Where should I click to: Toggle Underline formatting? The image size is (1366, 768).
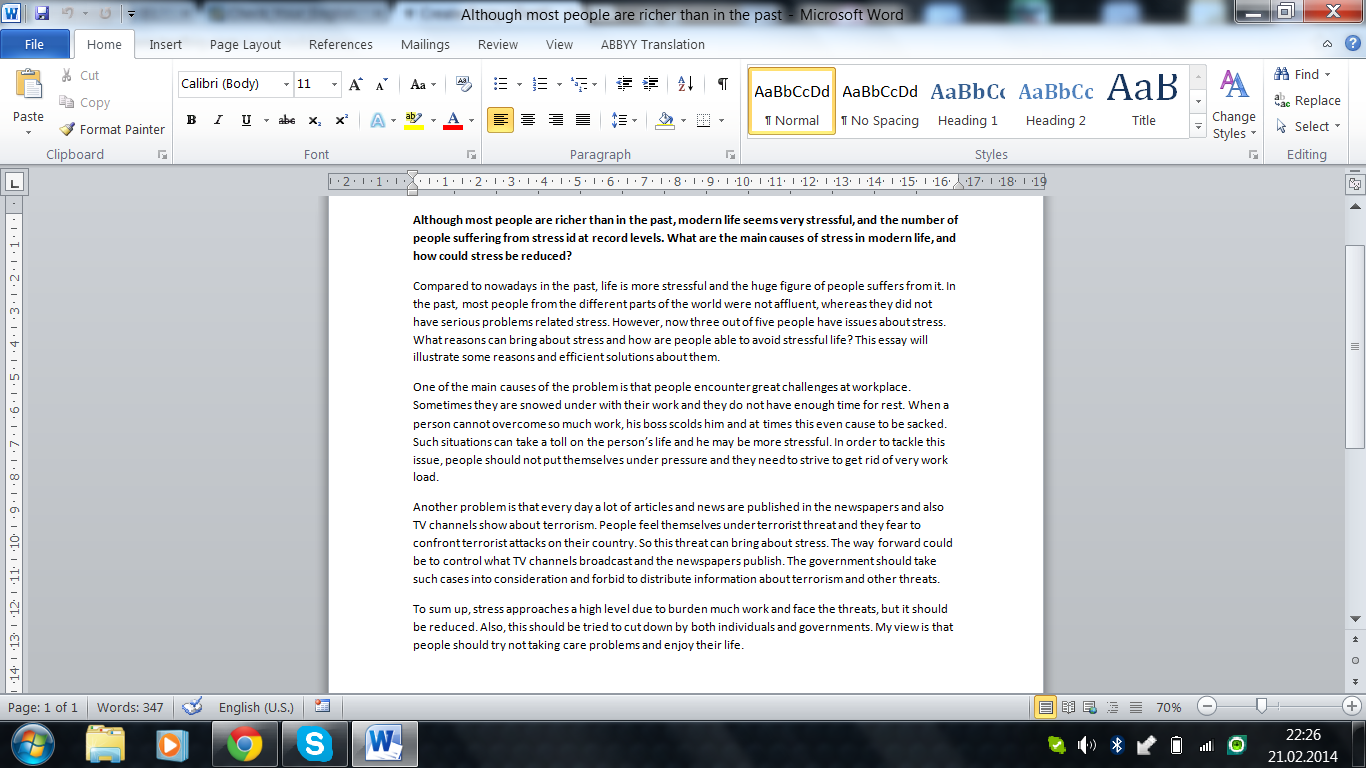click(x=246, y=120)
